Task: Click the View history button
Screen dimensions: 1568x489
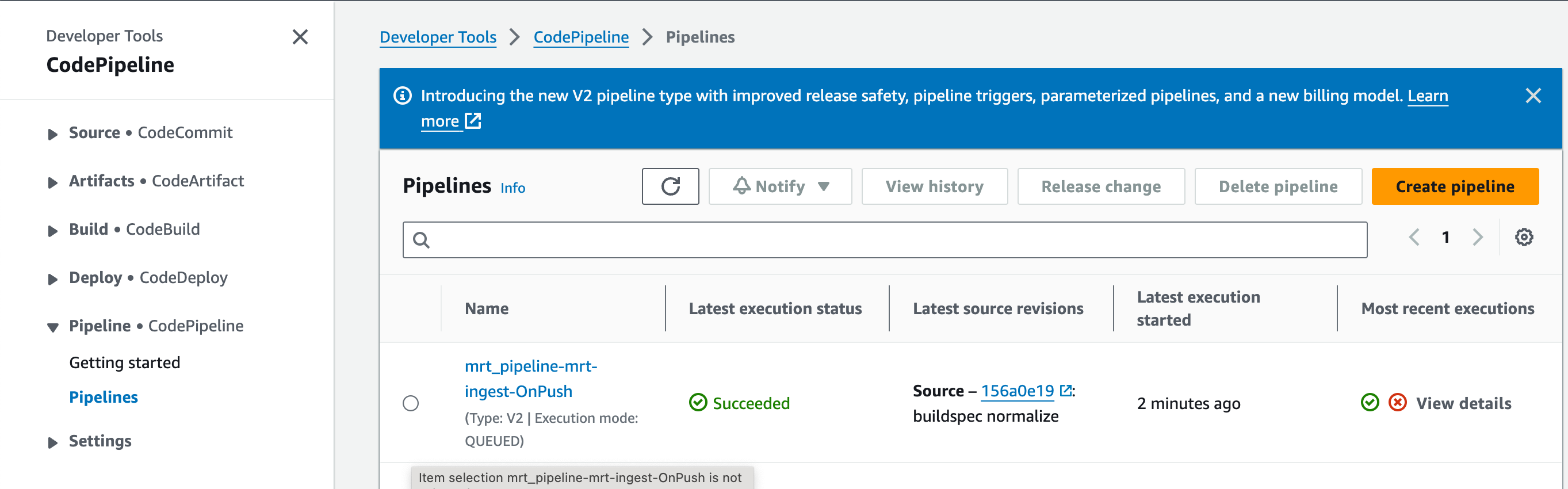Action: pos(934,186)
